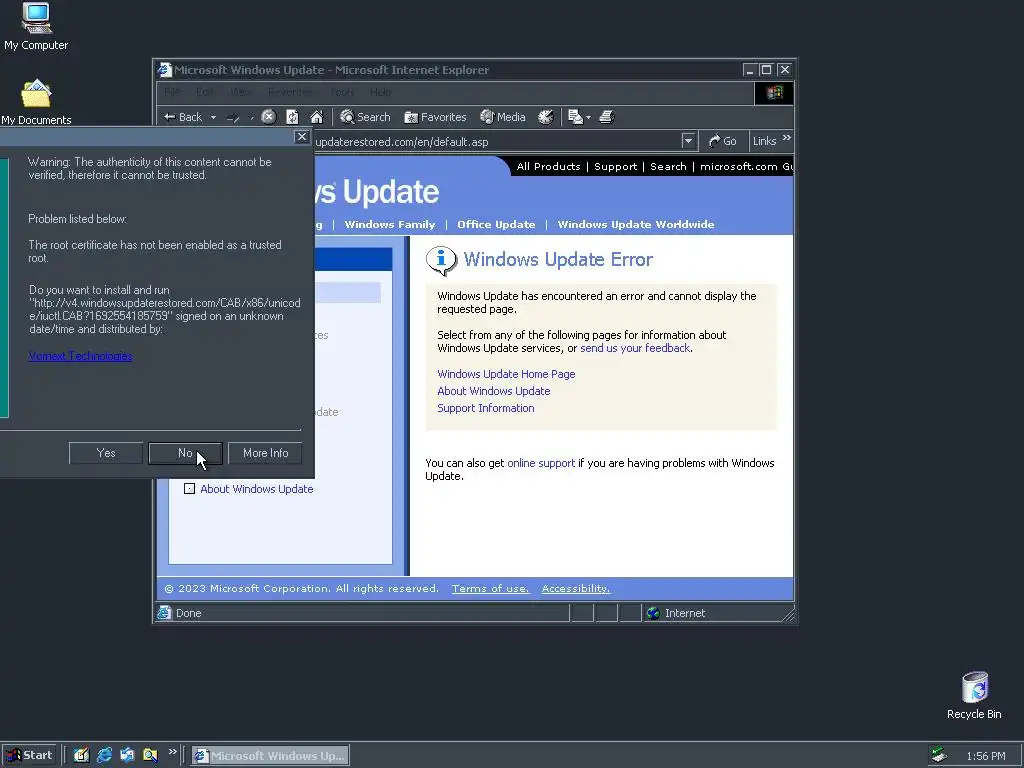
Task: Open Windows Update Home Page link
Action: coord(506,374)
